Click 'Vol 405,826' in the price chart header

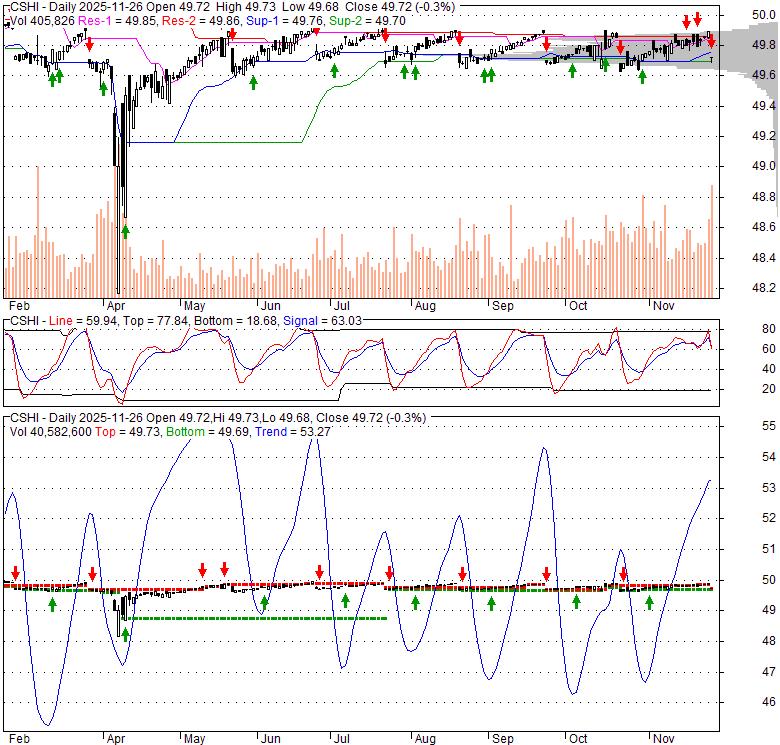(42, 21)
